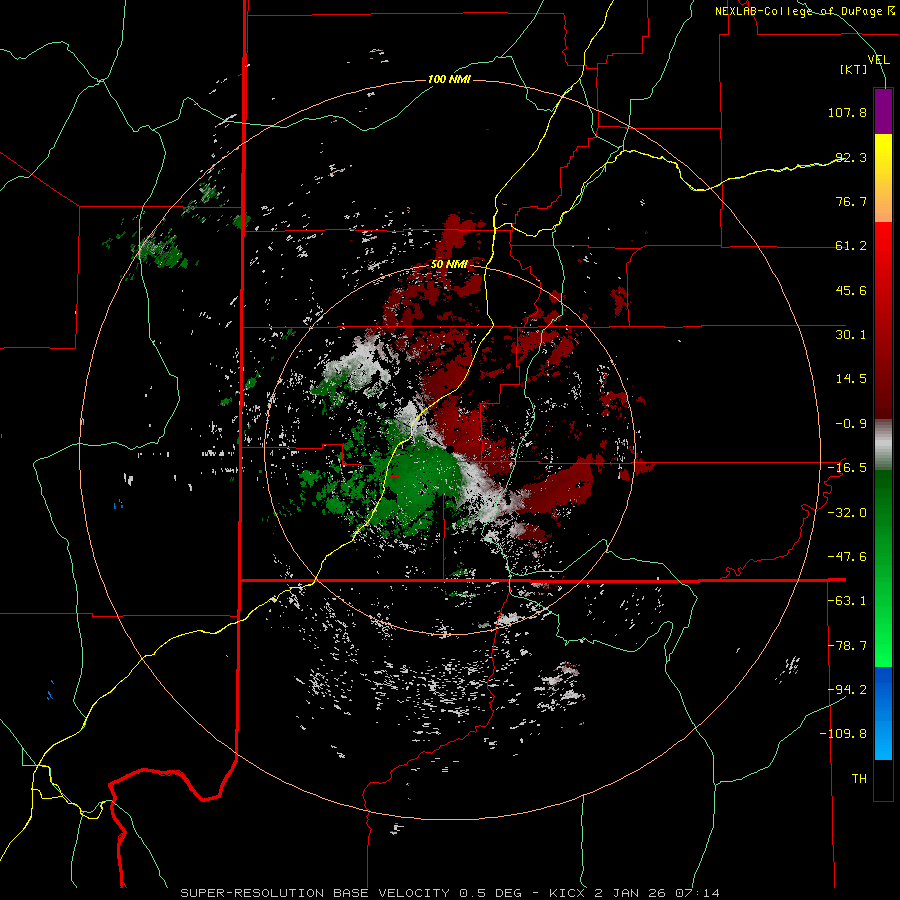This screenshot has width=900, height=900.
Task: Click the 107.8 legend value
Action: tap(847, 112)
